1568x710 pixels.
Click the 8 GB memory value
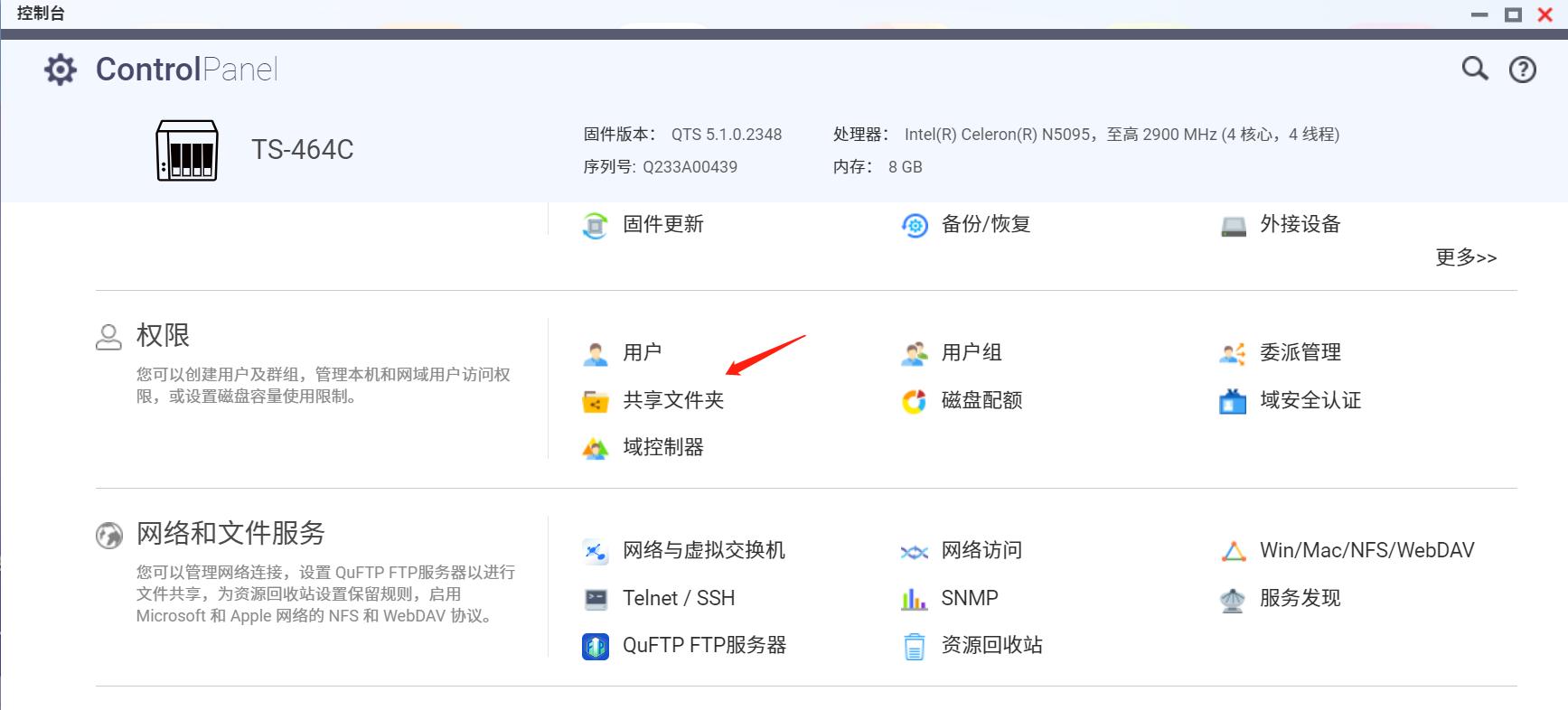[906, 167]
